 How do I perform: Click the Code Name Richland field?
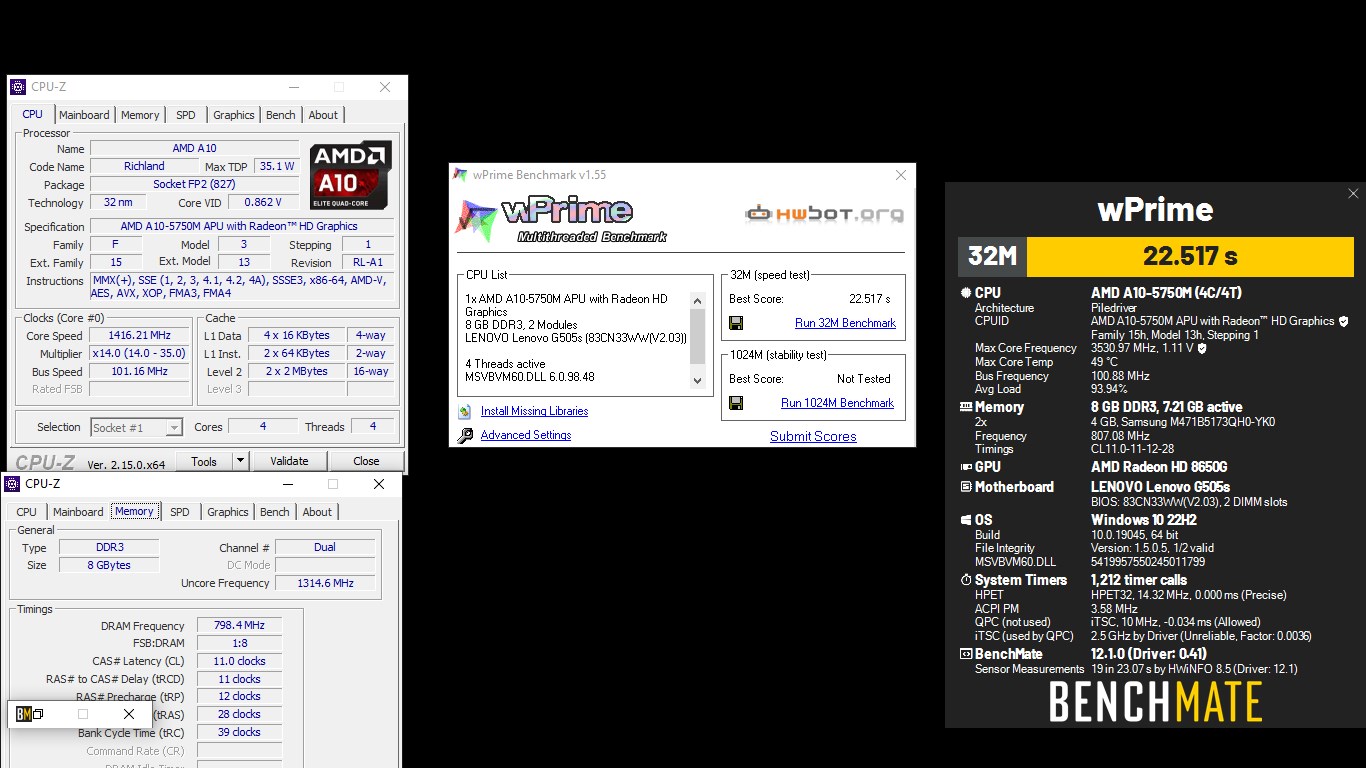(x=144, y=166)
